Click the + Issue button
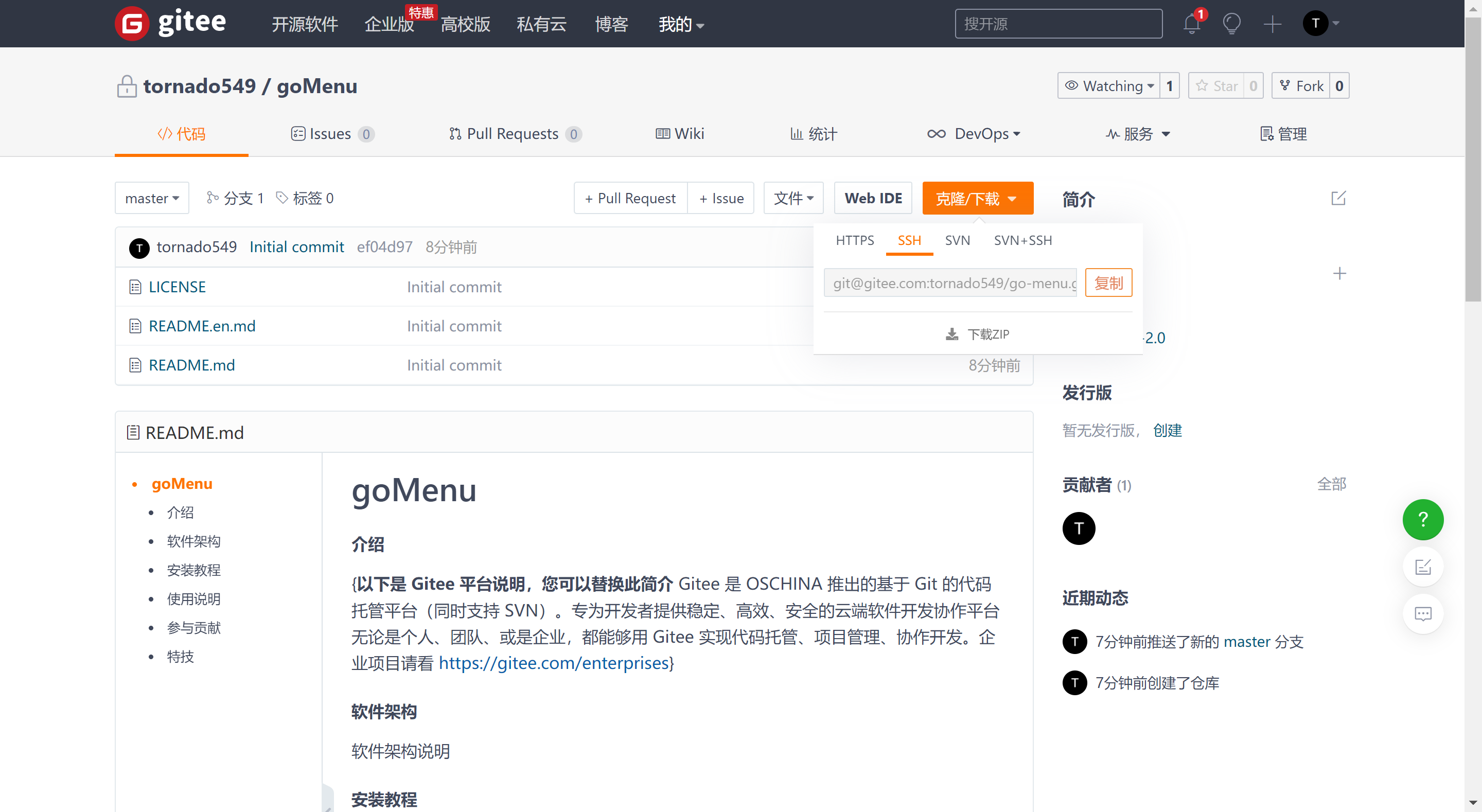The image size is (1482, 812). (x=721, y=198)
